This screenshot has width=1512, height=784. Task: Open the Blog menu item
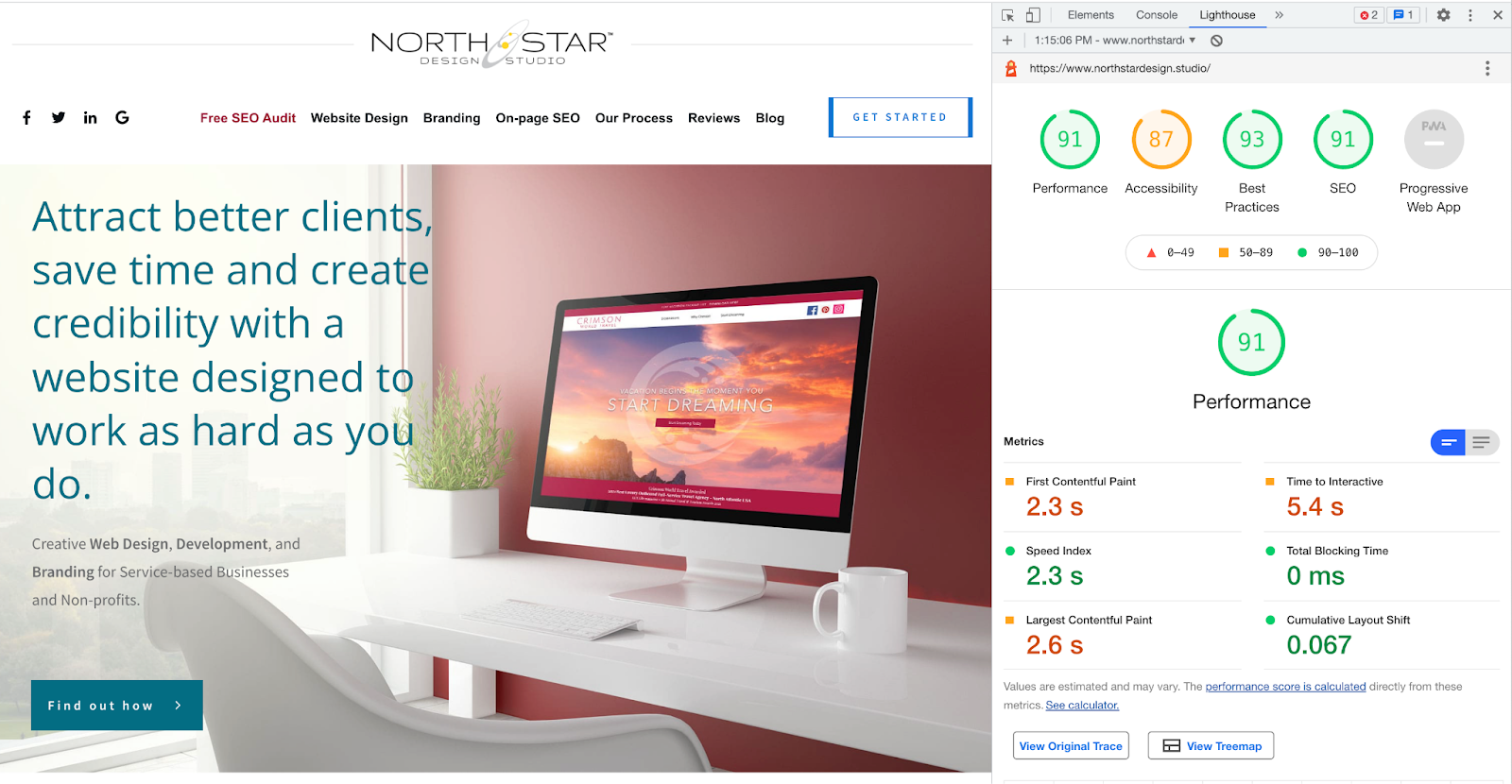770,118
